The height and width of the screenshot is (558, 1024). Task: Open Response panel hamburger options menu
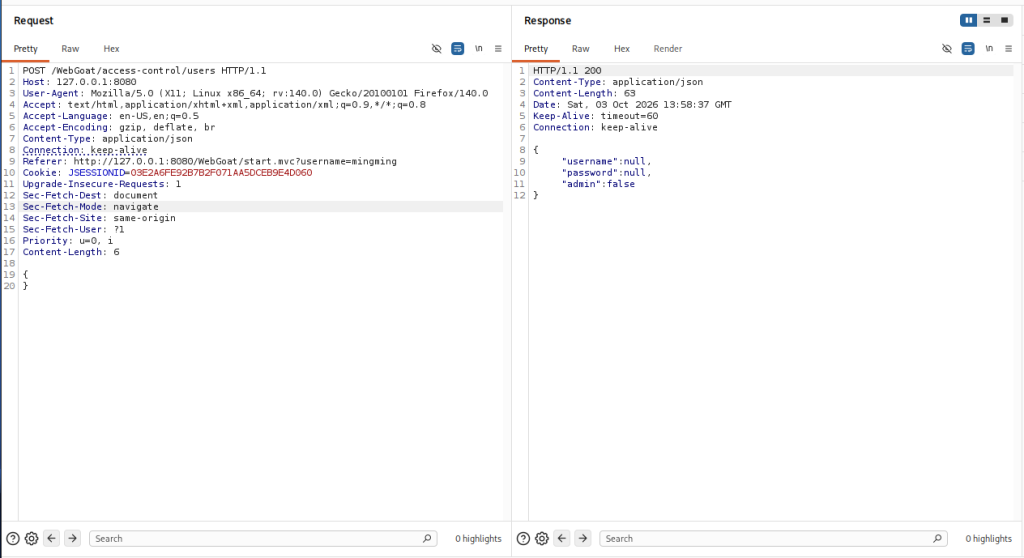pos(1008,48)
